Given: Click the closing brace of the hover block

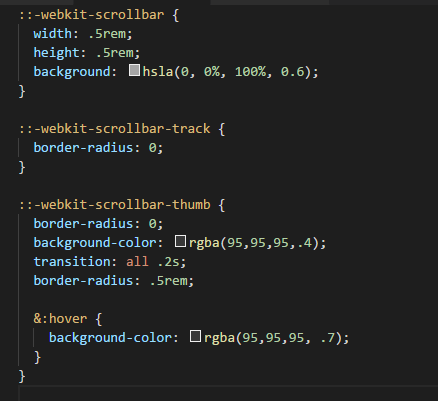Looking at the screenshot, I should click(x=38, y=357).
